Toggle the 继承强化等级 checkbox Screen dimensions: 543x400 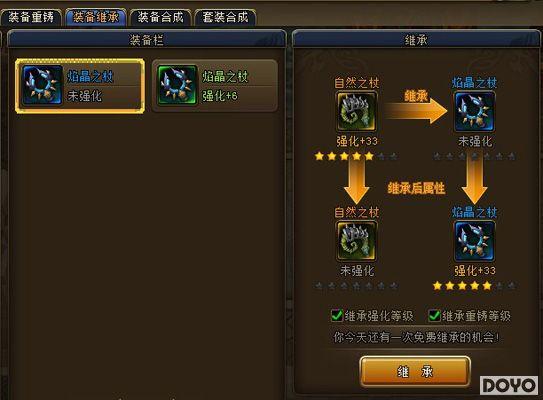point(337,315)
